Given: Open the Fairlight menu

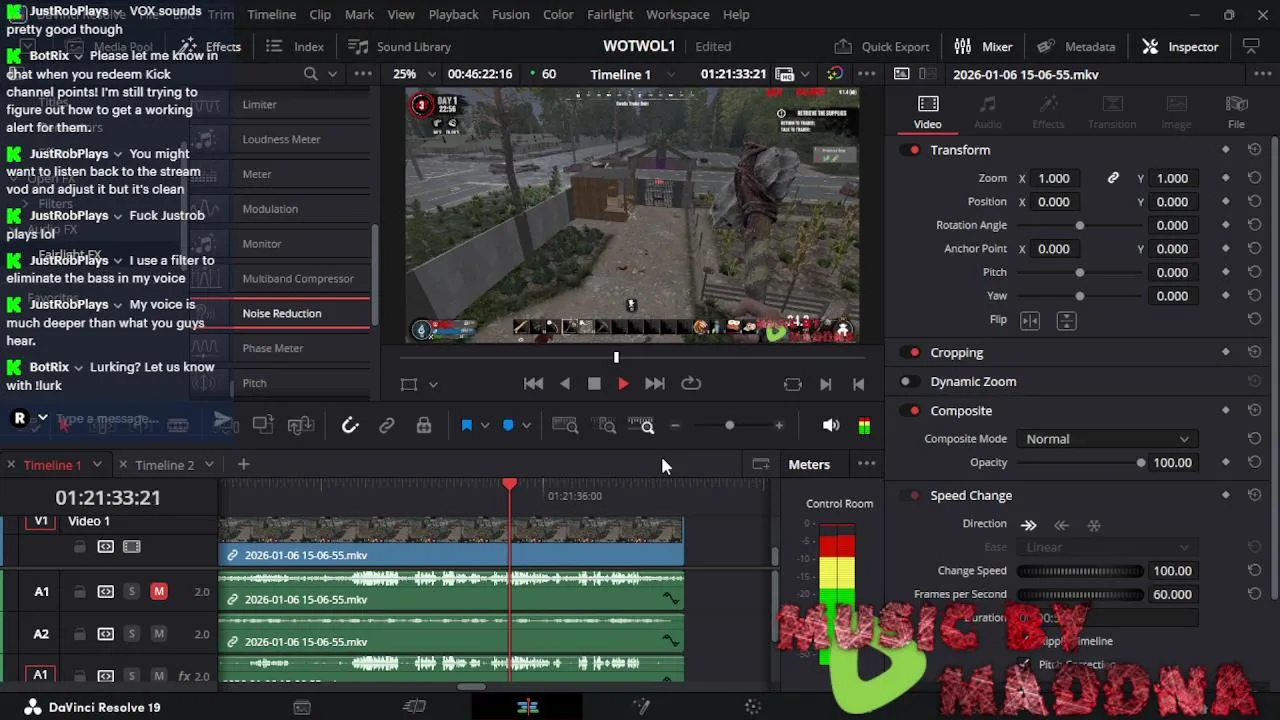Looking at the screenshot, I should click(610, 15).
